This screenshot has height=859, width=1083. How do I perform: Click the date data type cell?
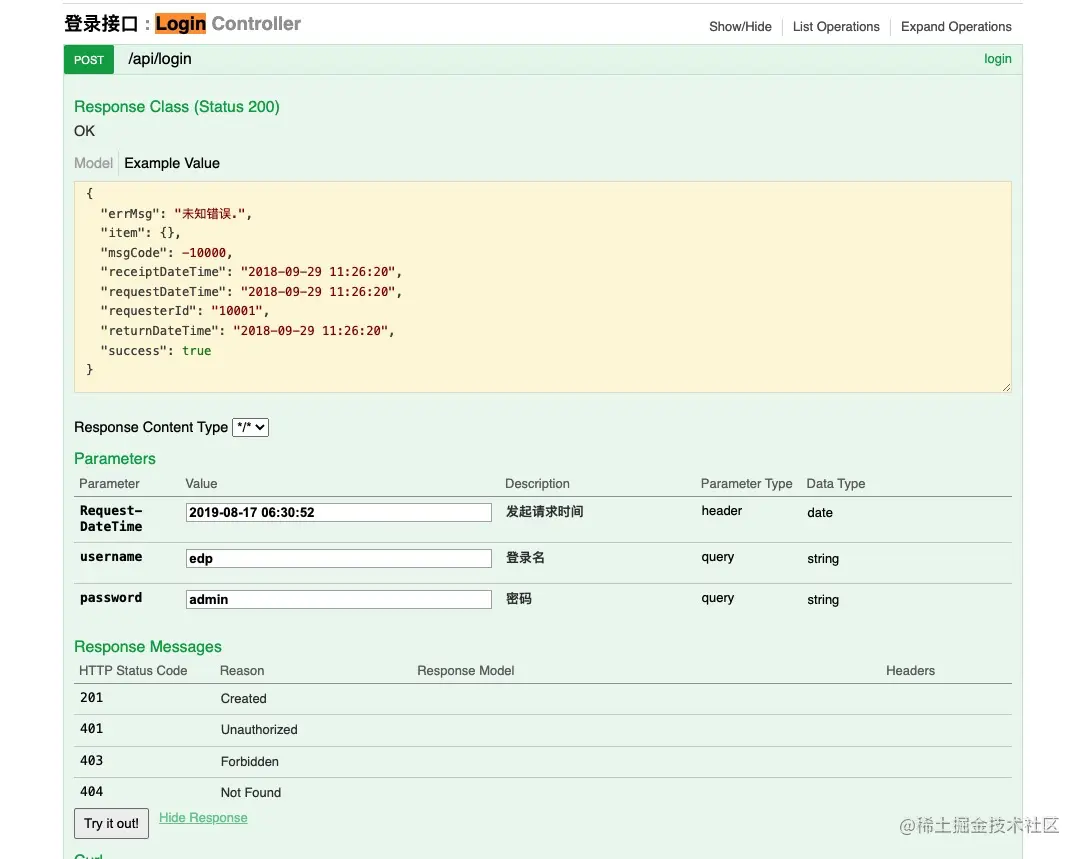click(x=820, y=512)
